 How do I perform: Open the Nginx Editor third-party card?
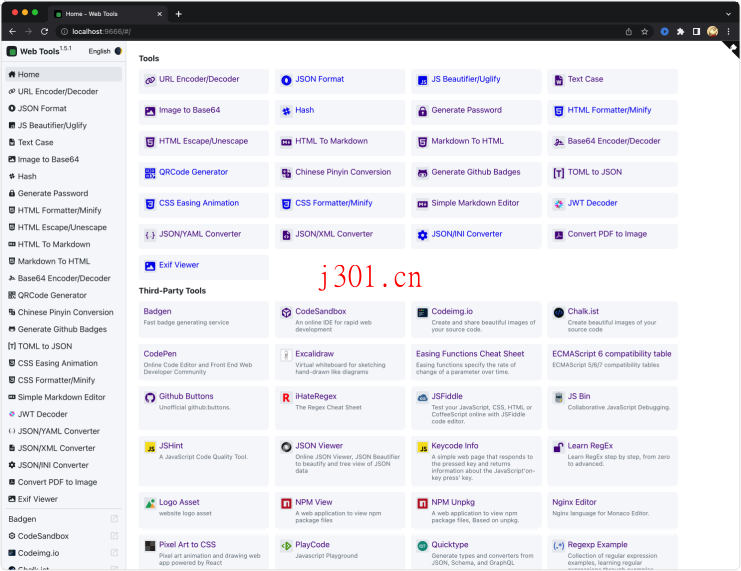612,510
